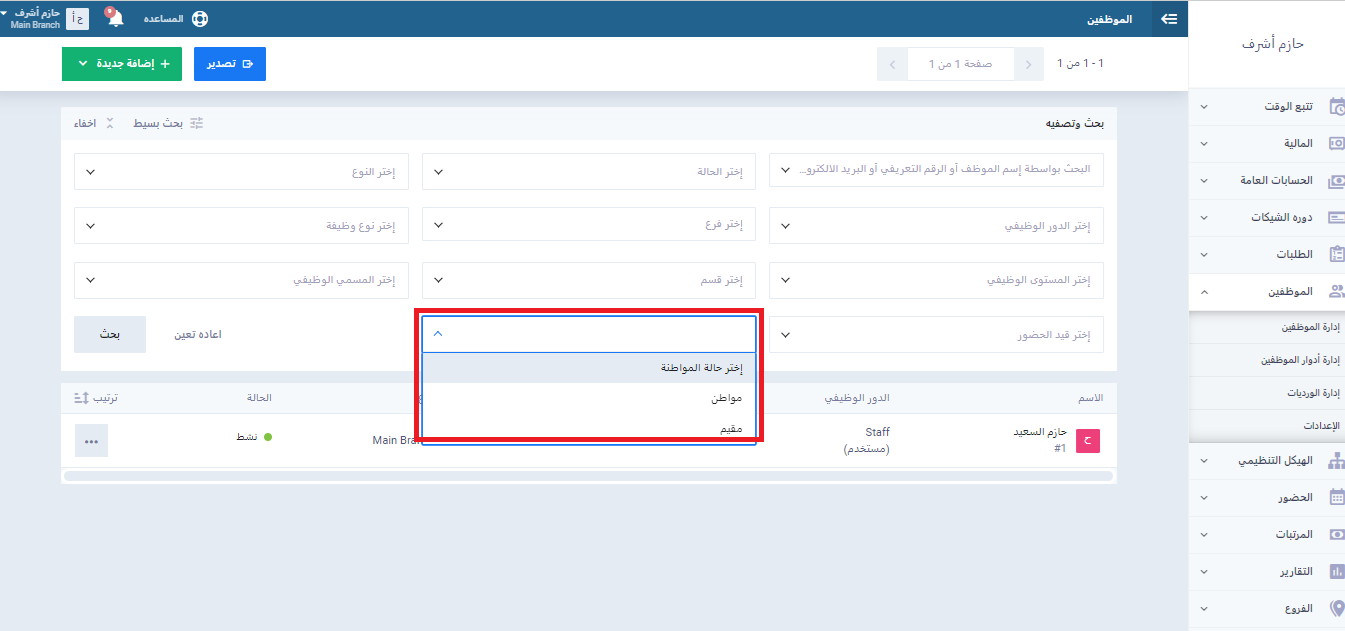This screenshot has height=631, width=1345.
Task: Select the مواطن option
Action: pos(589,398)
